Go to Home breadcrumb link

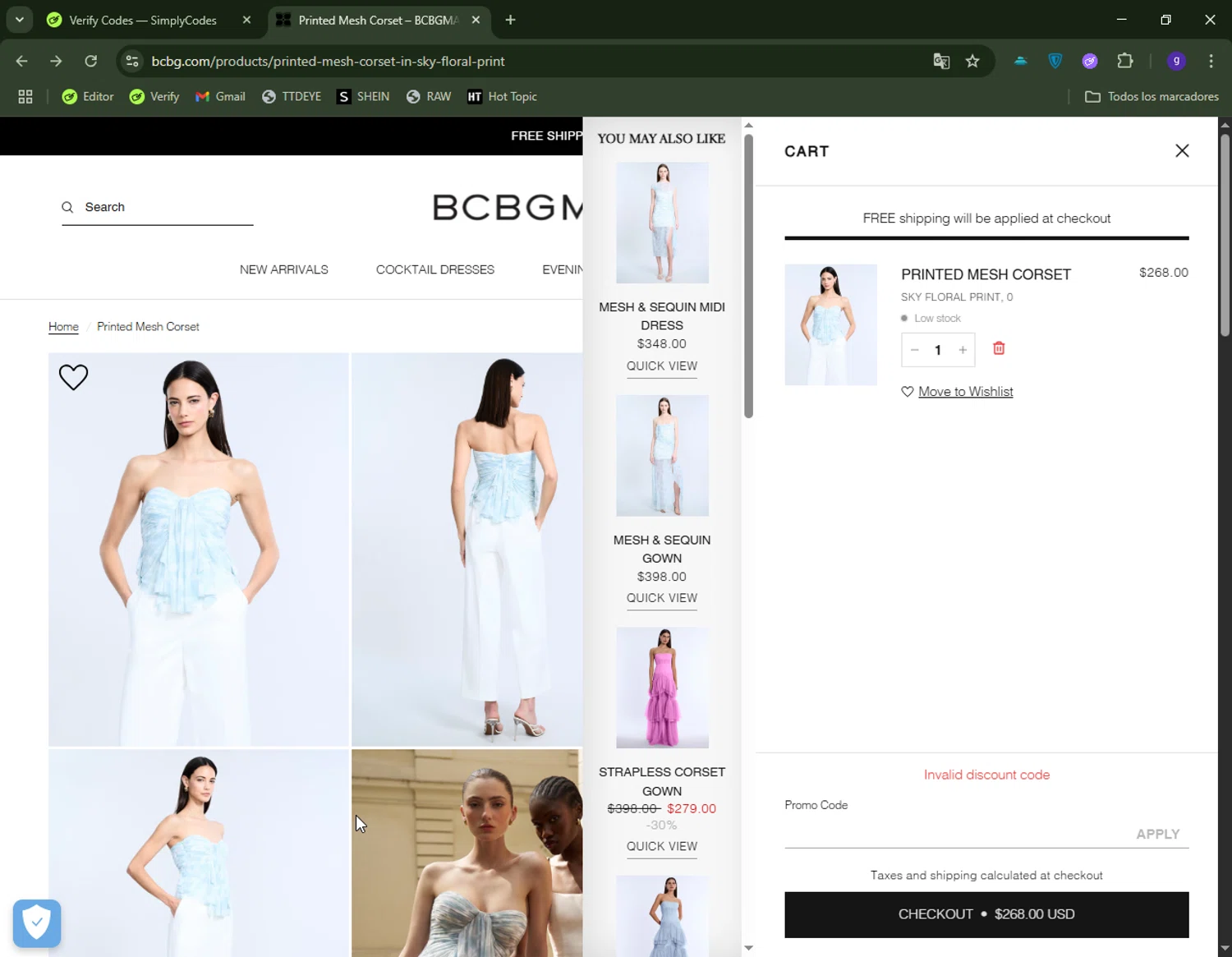click(x=63, y=327)
